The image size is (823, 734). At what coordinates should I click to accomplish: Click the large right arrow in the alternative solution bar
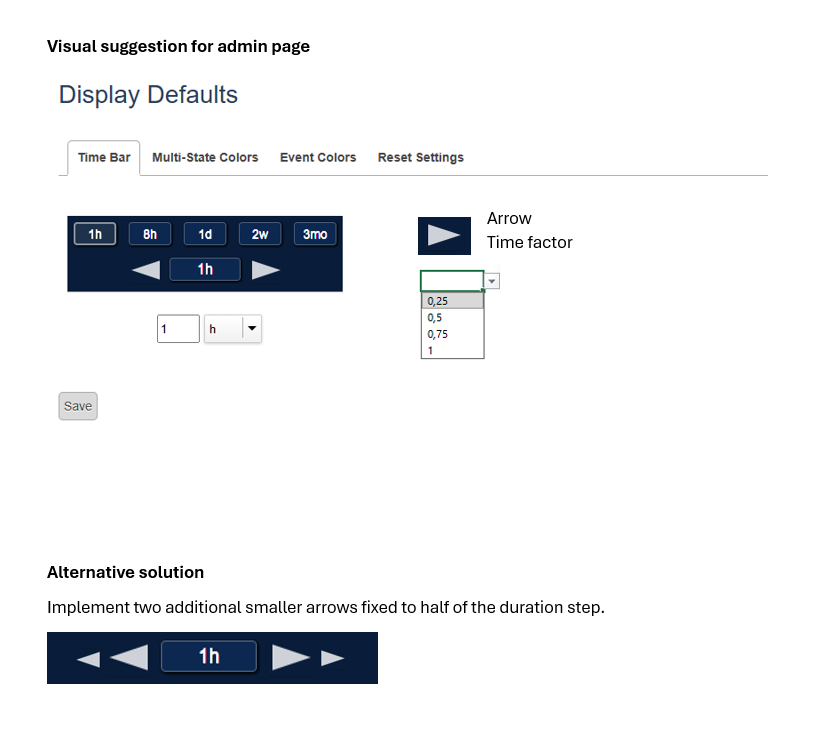click(x=291, y=657)
